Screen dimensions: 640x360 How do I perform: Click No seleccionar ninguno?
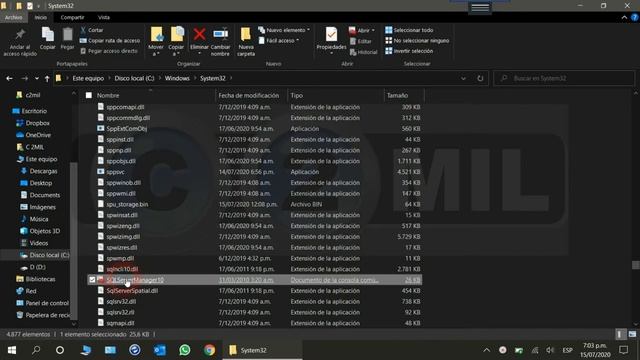417,40
